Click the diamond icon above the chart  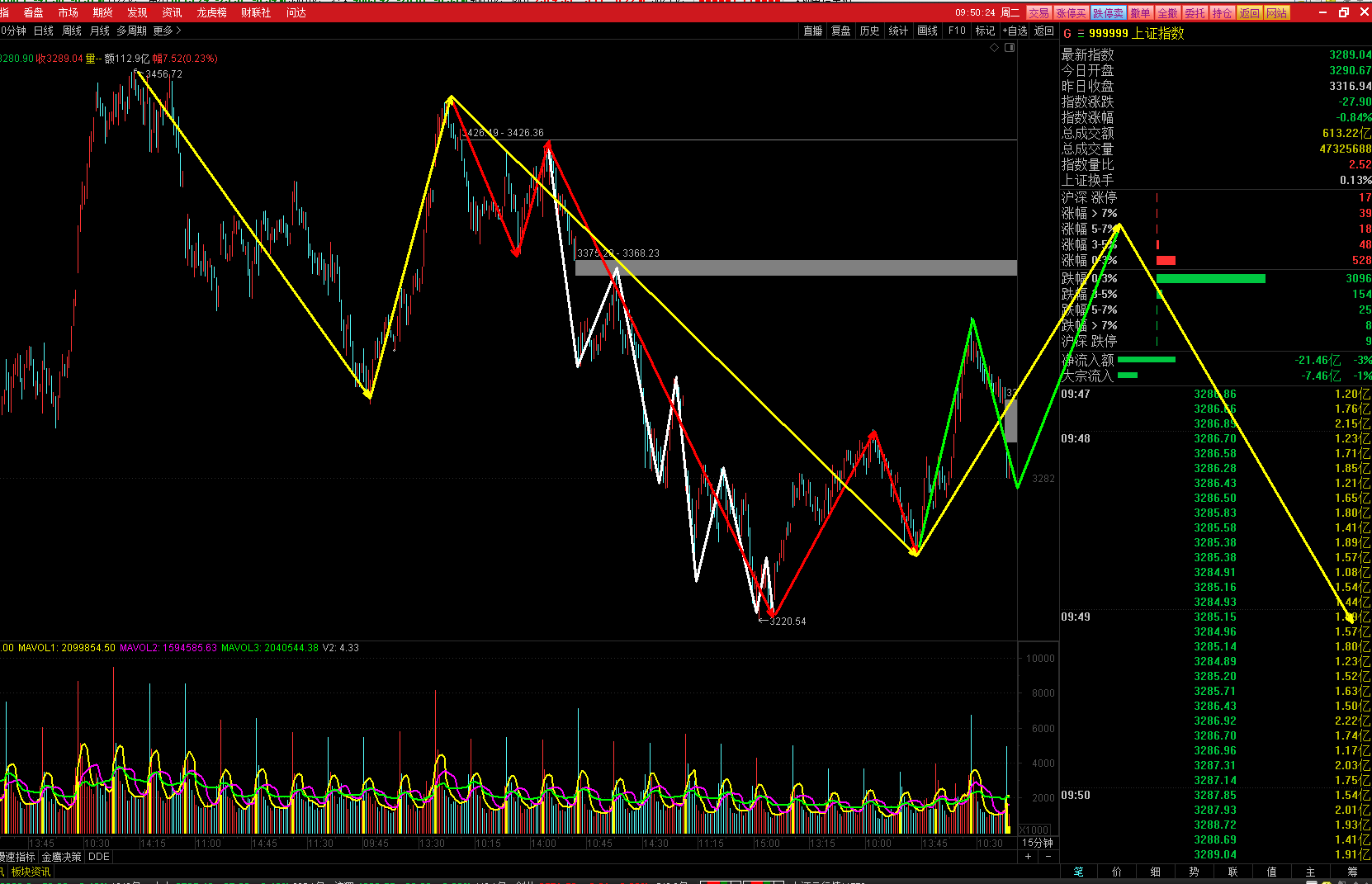click(995, 48)
